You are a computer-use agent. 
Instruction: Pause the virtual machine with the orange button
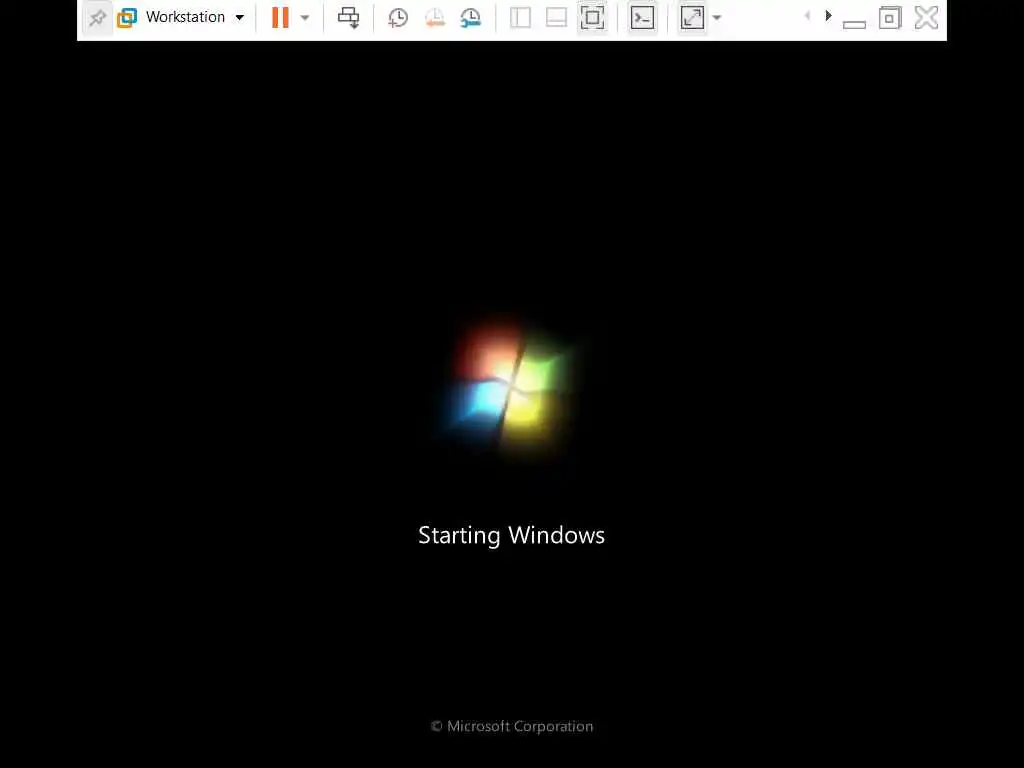tap(280, 18)
